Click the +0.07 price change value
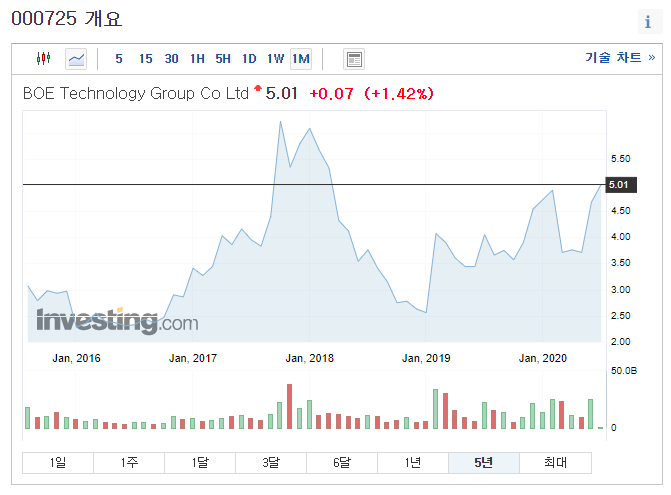Image resolution: width=671 pixels, height=495 pixels. point(331,94)
